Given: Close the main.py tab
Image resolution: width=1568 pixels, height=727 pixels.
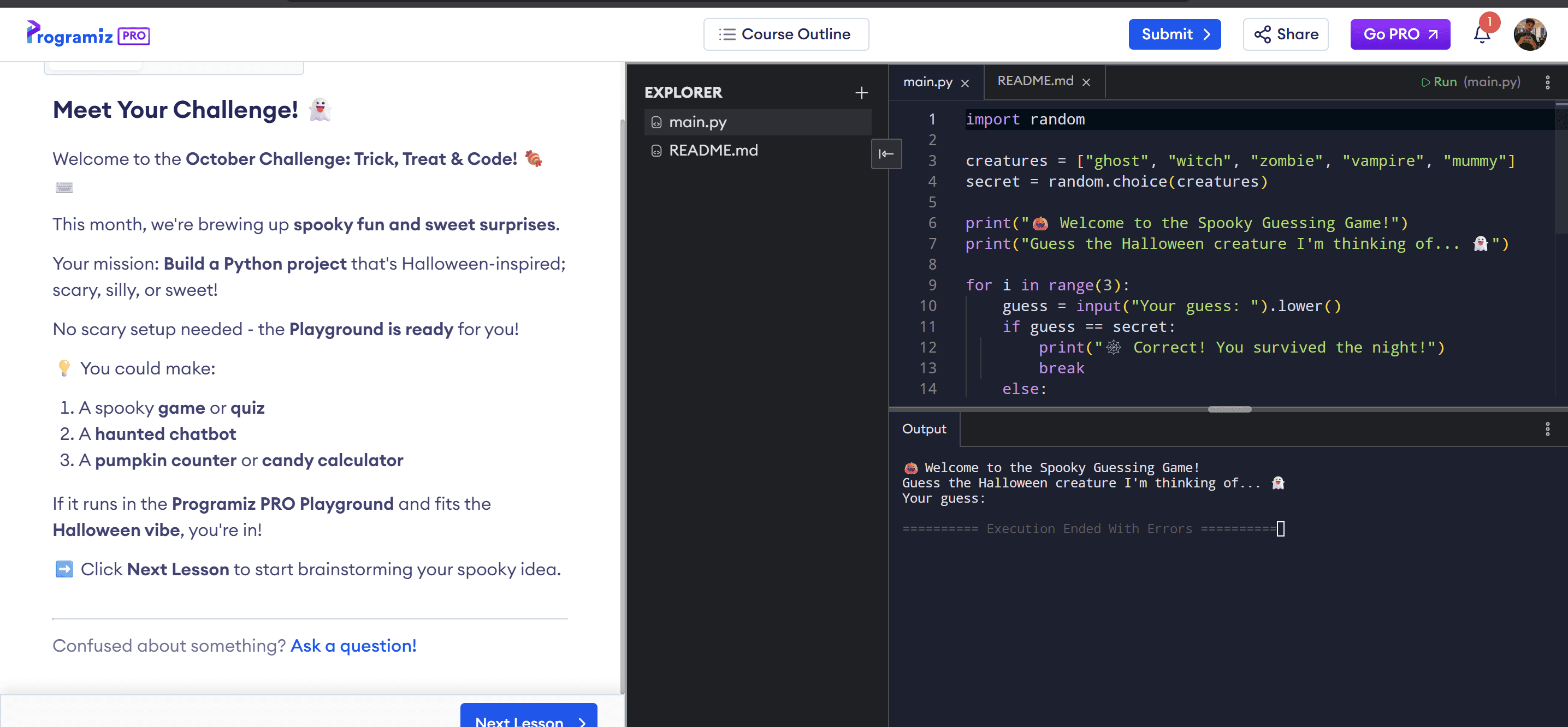Looking at the screenshot, I should tap(965, 84).
